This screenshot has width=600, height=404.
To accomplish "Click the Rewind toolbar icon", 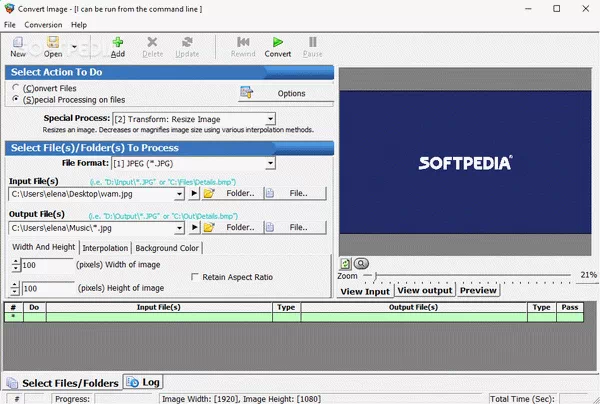I will tap(243, 42).
